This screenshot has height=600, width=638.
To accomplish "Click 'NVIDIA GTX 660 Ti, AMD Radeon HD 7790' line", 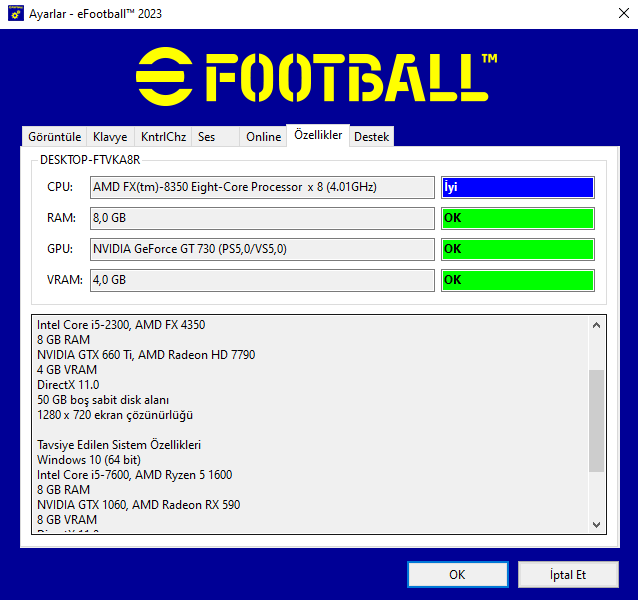I will (x=146, y=355).
